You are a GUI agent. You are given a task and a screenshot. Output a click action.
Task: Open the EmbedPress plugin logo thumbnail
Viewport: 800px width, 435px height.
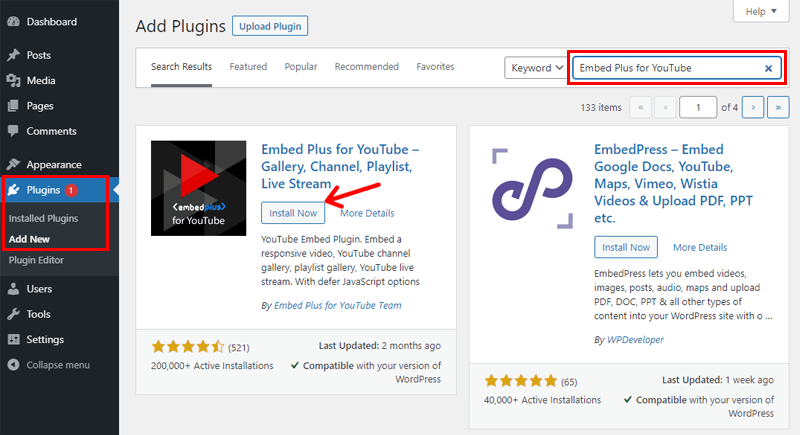[x=533, y=189]
